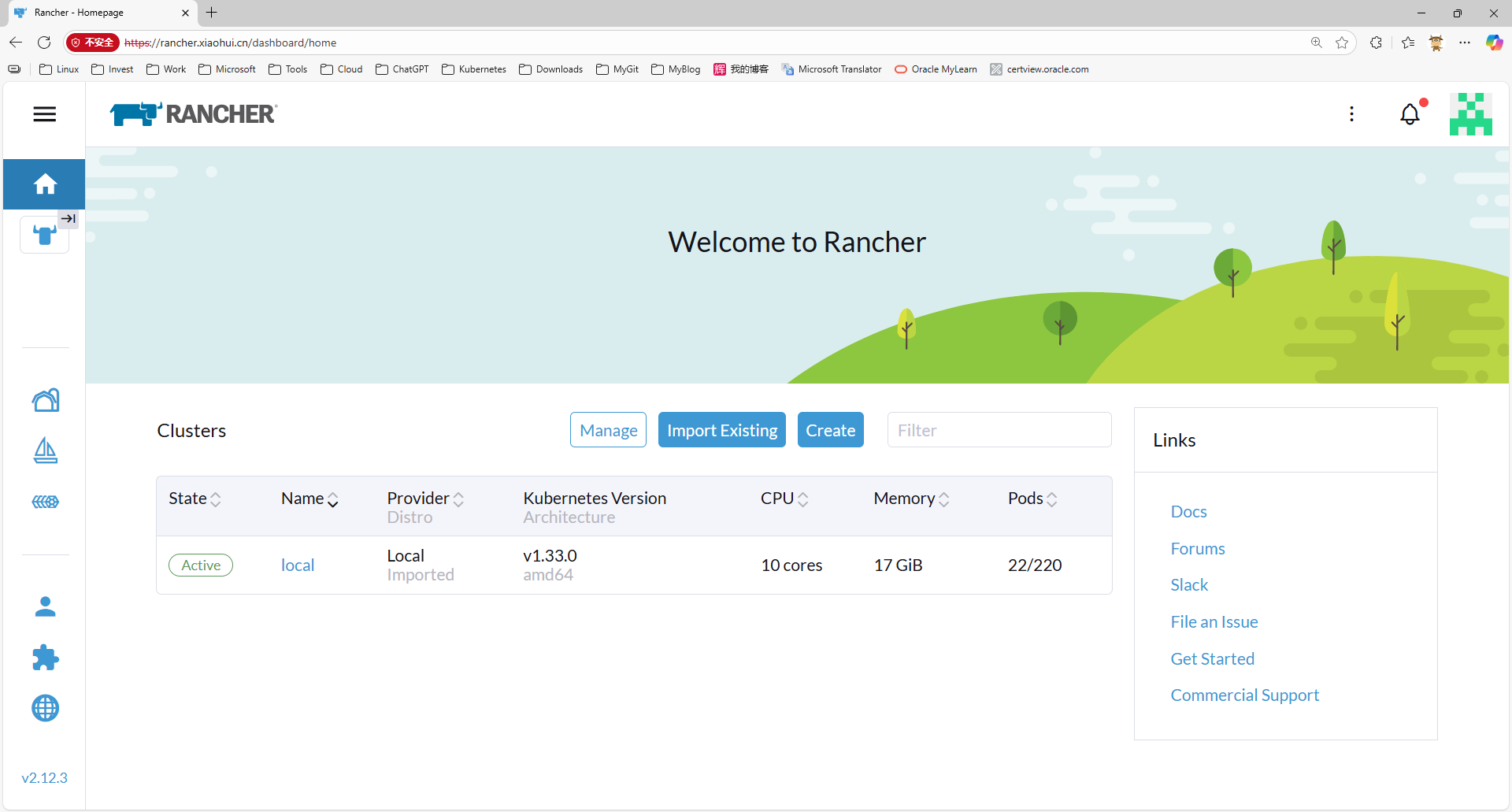This screenshot has height=812, width=1512.
Task: Click the Home icon in sidebar
Action: 45,184
